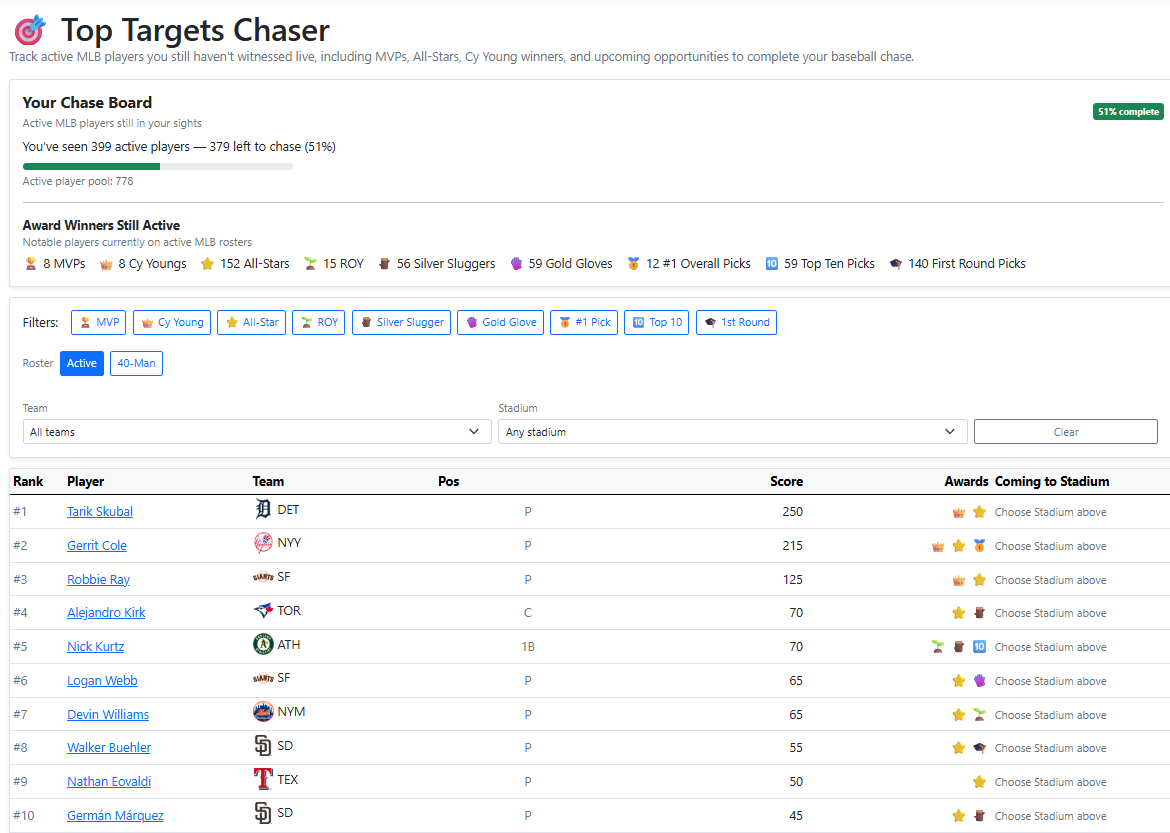
Task: Click Nick Kurtz's 1B position cell
Action: pyautogui.click(x=528, y=646)
